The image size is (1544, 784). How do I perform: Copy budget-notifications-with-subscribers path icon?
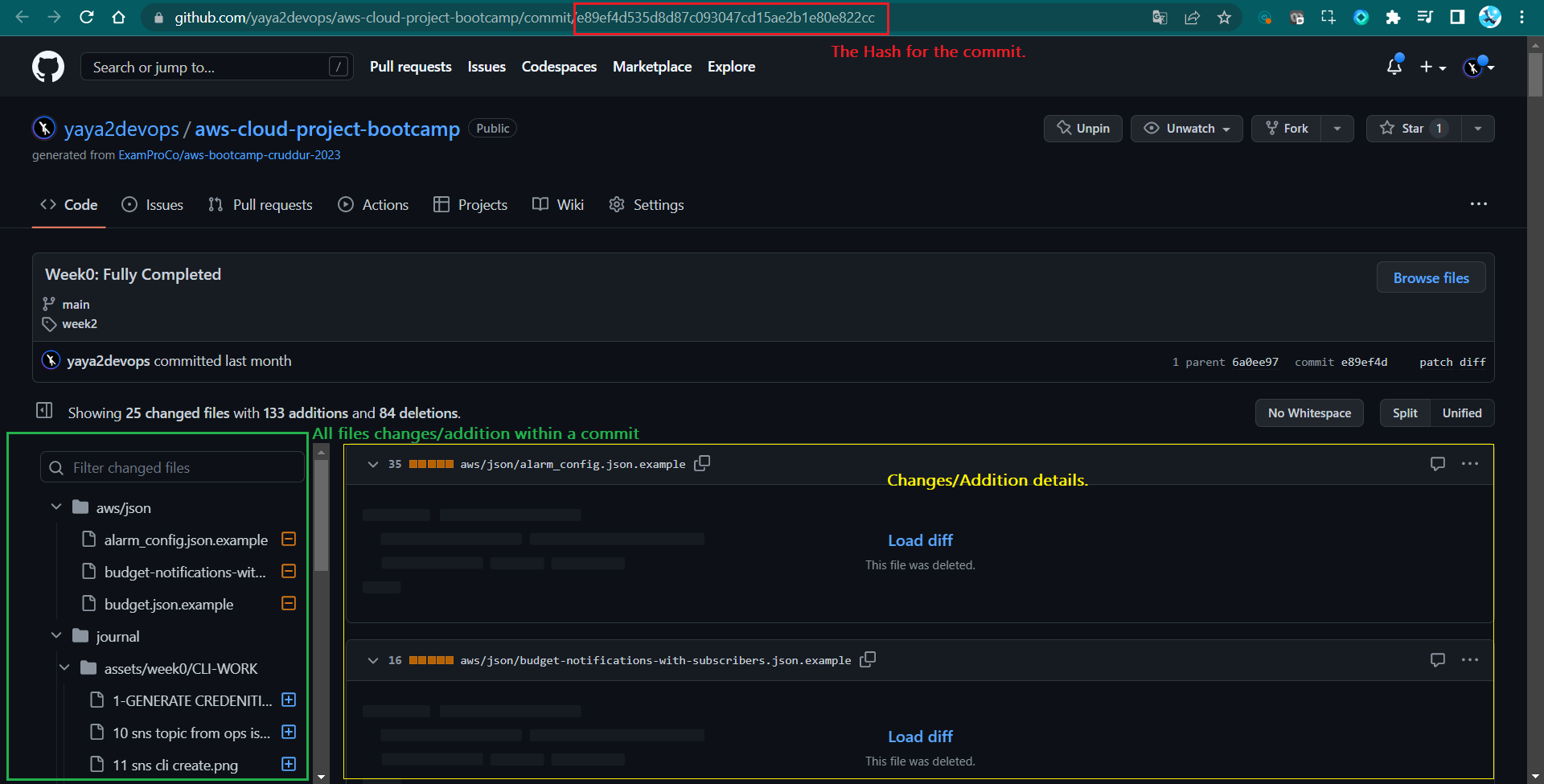click(868, 659)
